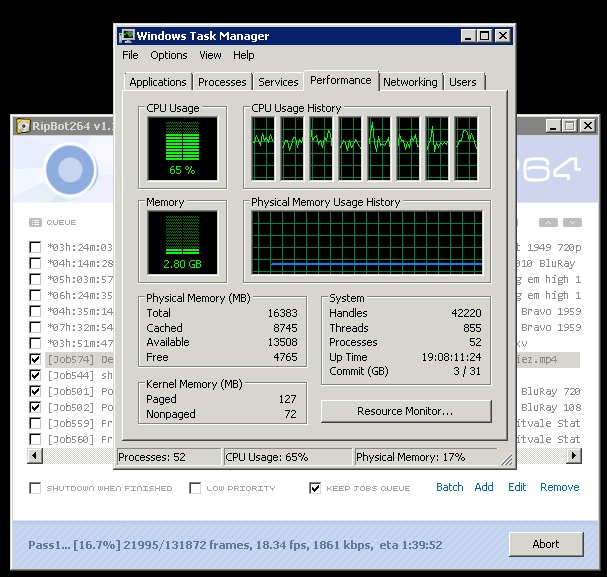The width and height of the screenshot is (607, 577).
Task: Click the Total physical memory value 16383
Action: (283, 313)
